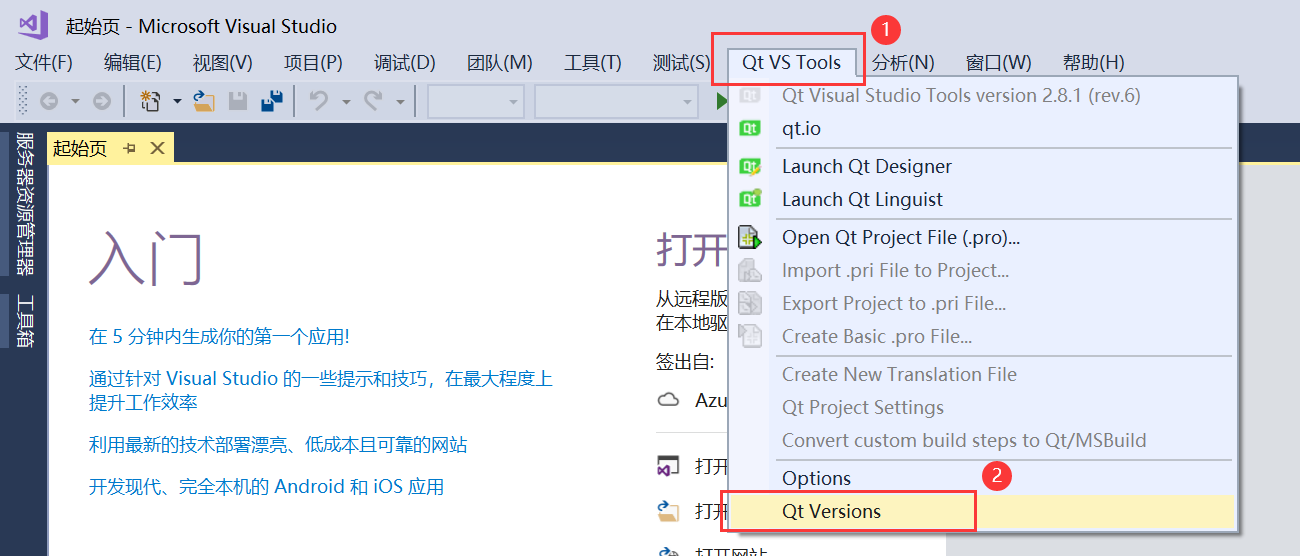Close the Qt VS Tools menu header
The image size is (1300, 556).
(x=791, y=63)
